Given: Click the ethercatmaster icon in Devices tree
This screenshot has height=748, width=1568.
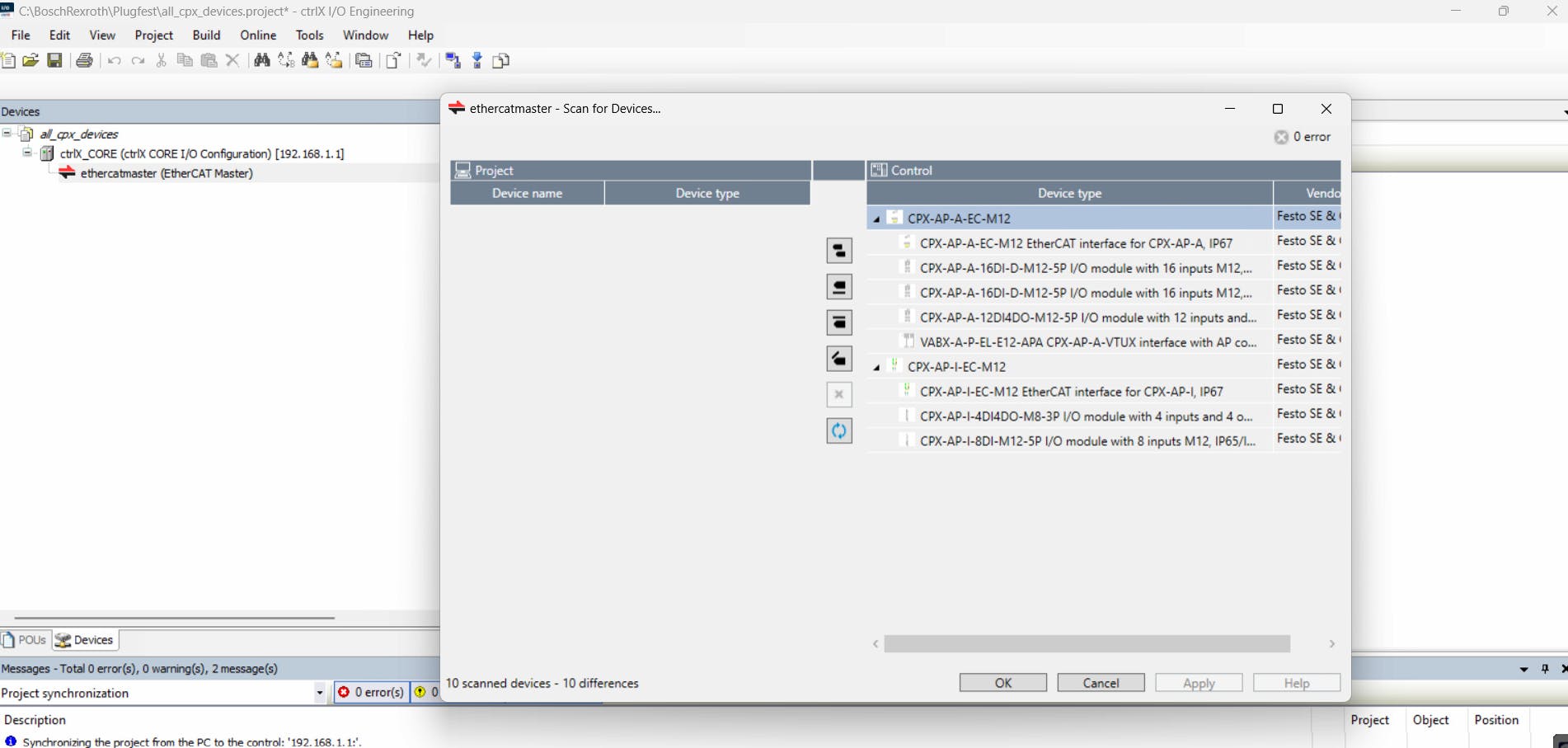Looking at the screenshot, I should [x=67, y=173].
